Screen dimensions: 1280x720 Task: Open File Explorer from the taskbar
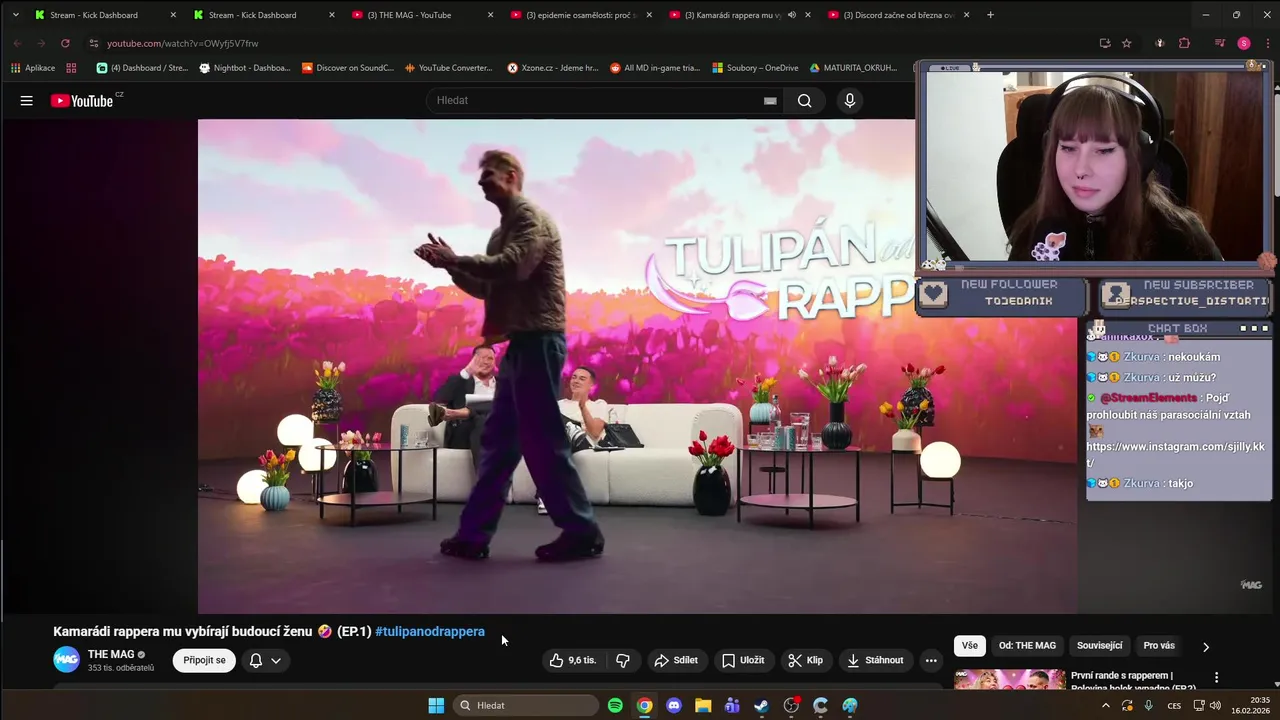coord(703,705)
